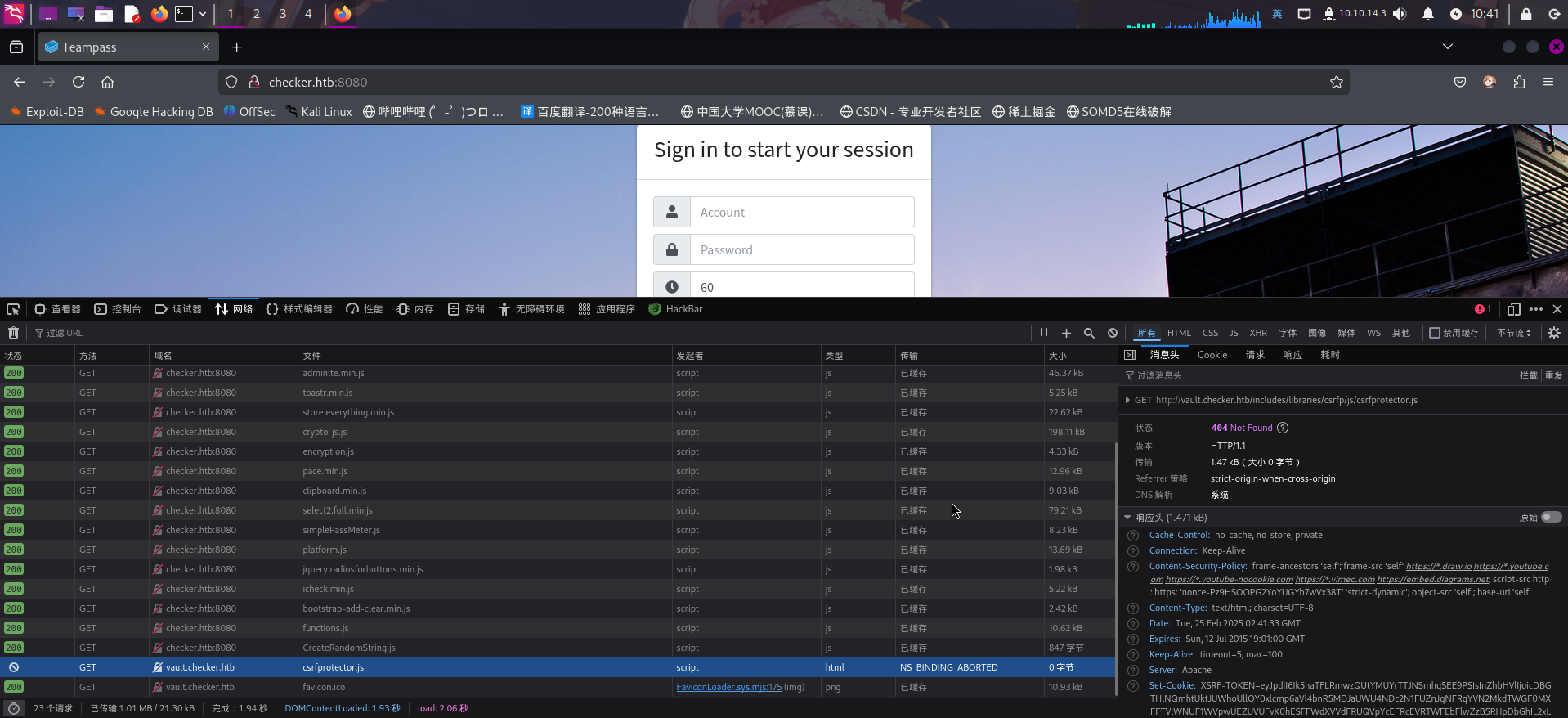Toggle responsive design mode icon
This screenshot has height=718, width=1568.
pos(1514,309)
